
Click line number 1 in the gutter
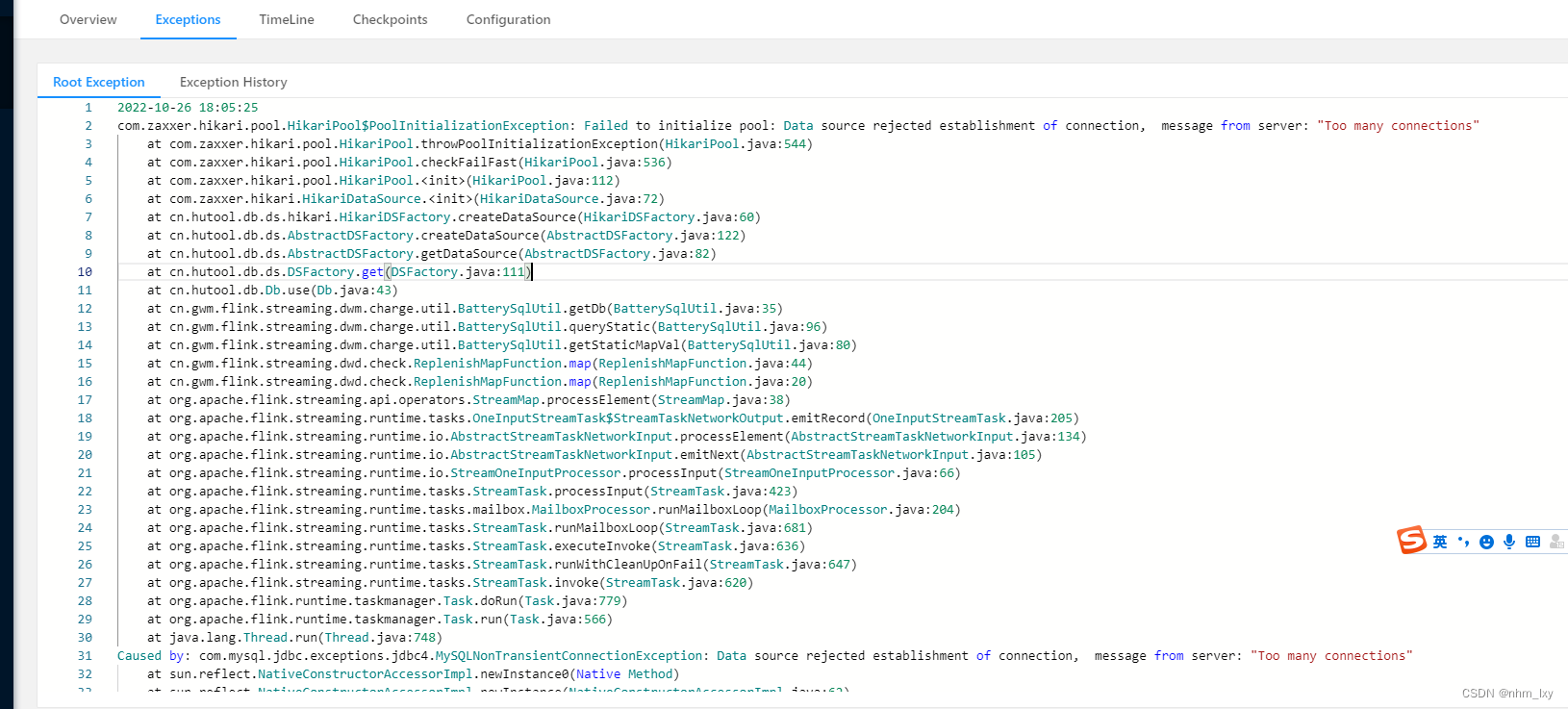pyautogui.click(x=89, y=108)
